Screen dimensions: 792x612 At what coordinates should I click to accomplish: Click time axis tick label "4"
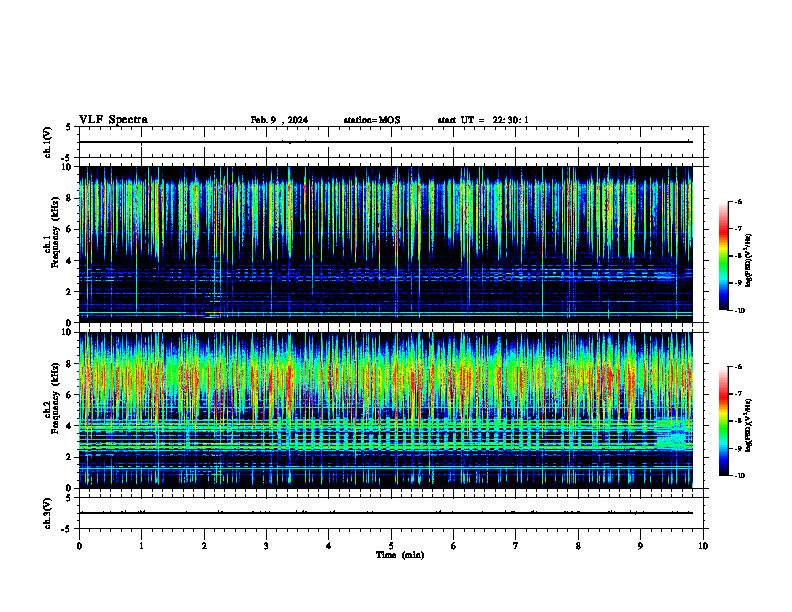pos(329,546)
